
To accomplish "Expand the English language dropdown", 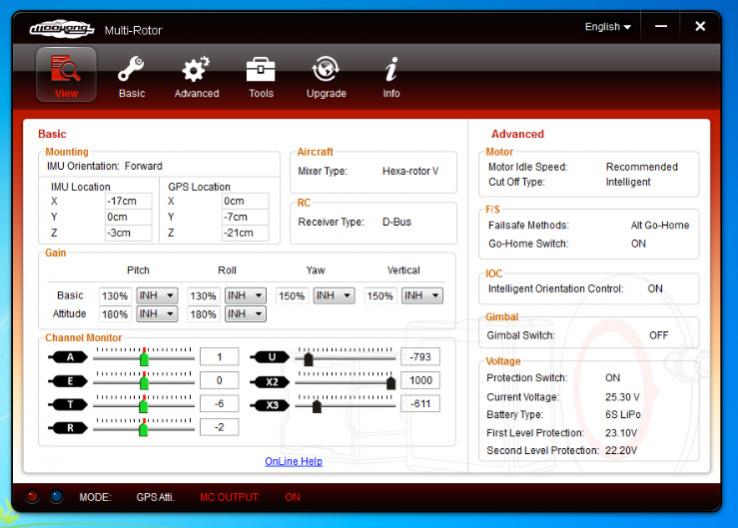I will point(607,26).
